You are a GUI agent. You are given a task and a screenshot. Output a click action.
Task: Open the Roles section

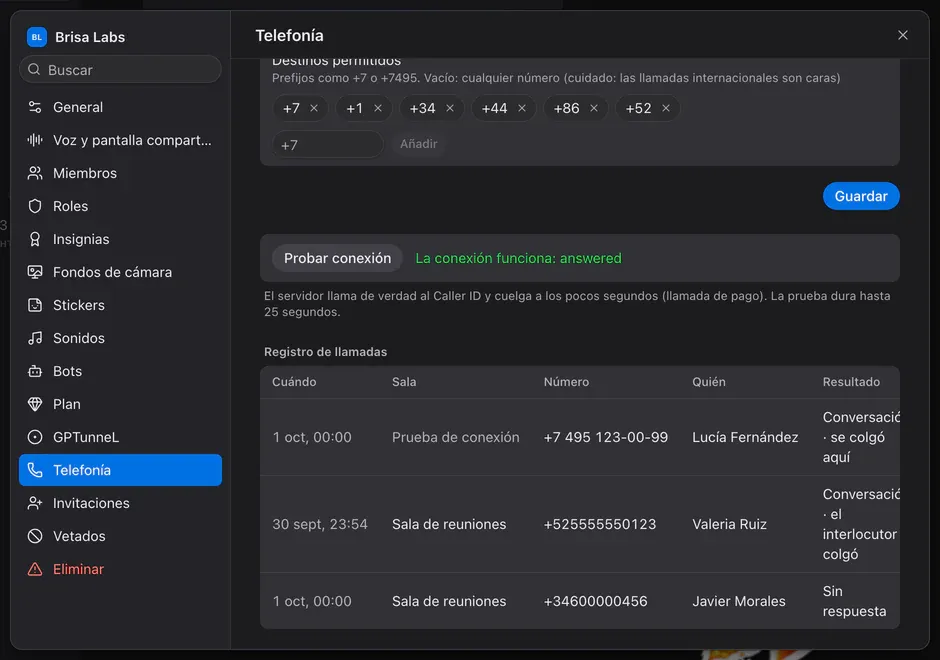point(120,206)
